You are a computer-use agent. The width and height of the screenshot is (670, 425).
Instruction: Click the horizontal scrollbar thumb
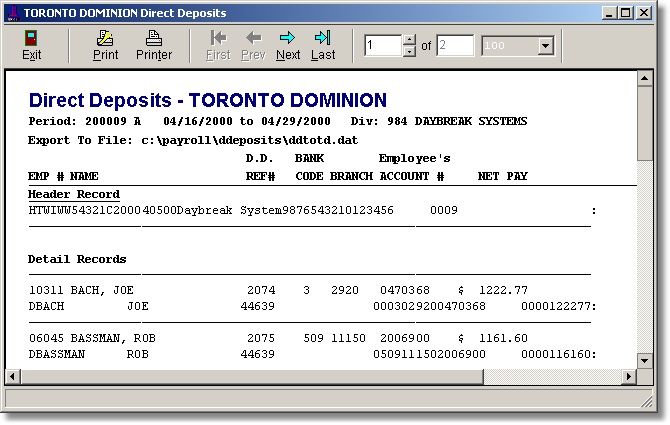point(252,377)
